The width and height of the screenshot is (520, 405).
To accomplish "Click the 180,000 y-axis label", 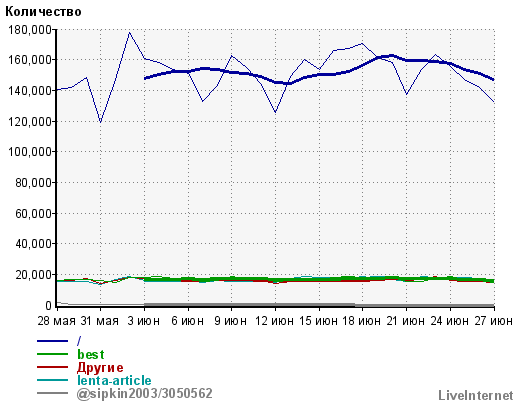I will [30, 30].
